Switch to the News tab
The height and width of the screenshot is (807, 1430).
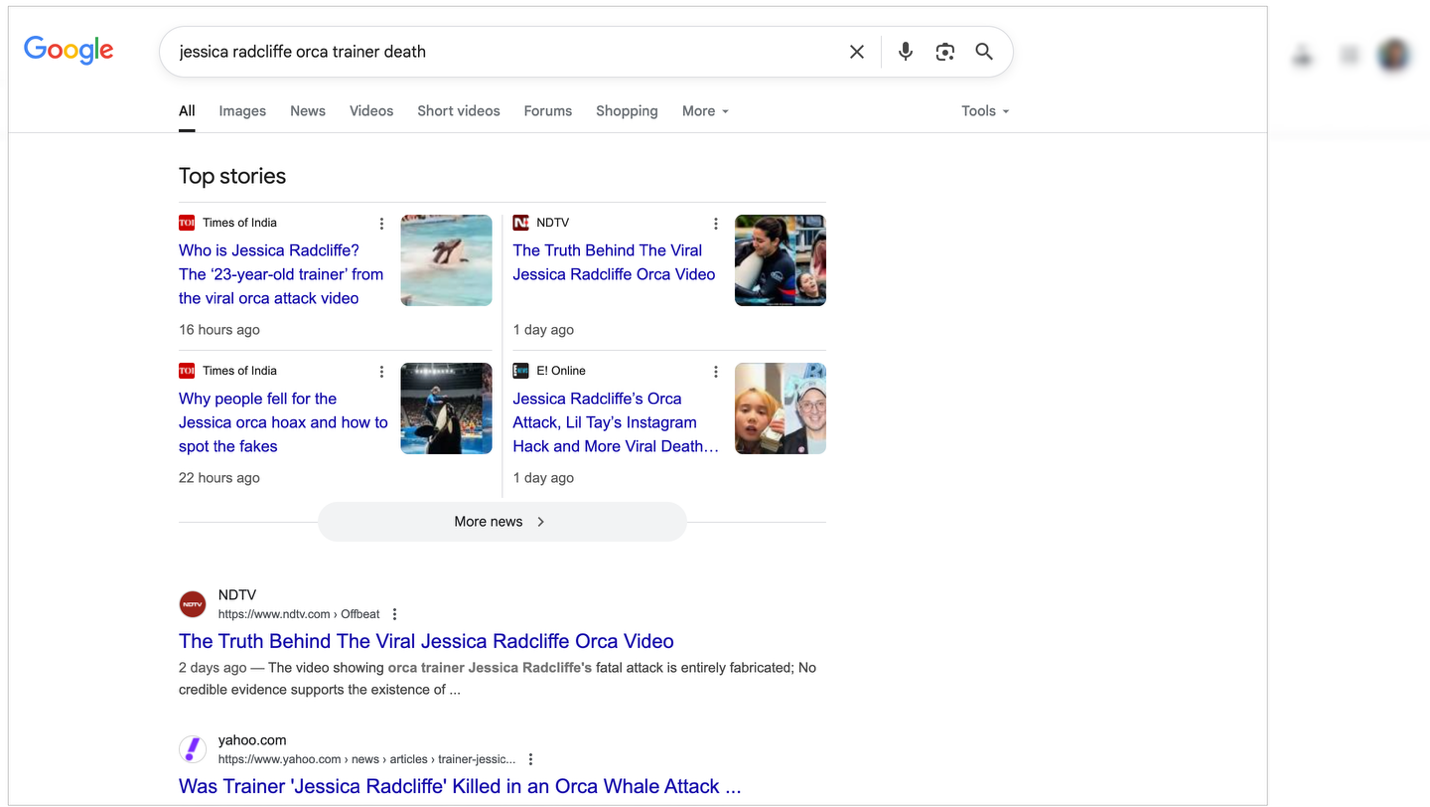point(308,111)
